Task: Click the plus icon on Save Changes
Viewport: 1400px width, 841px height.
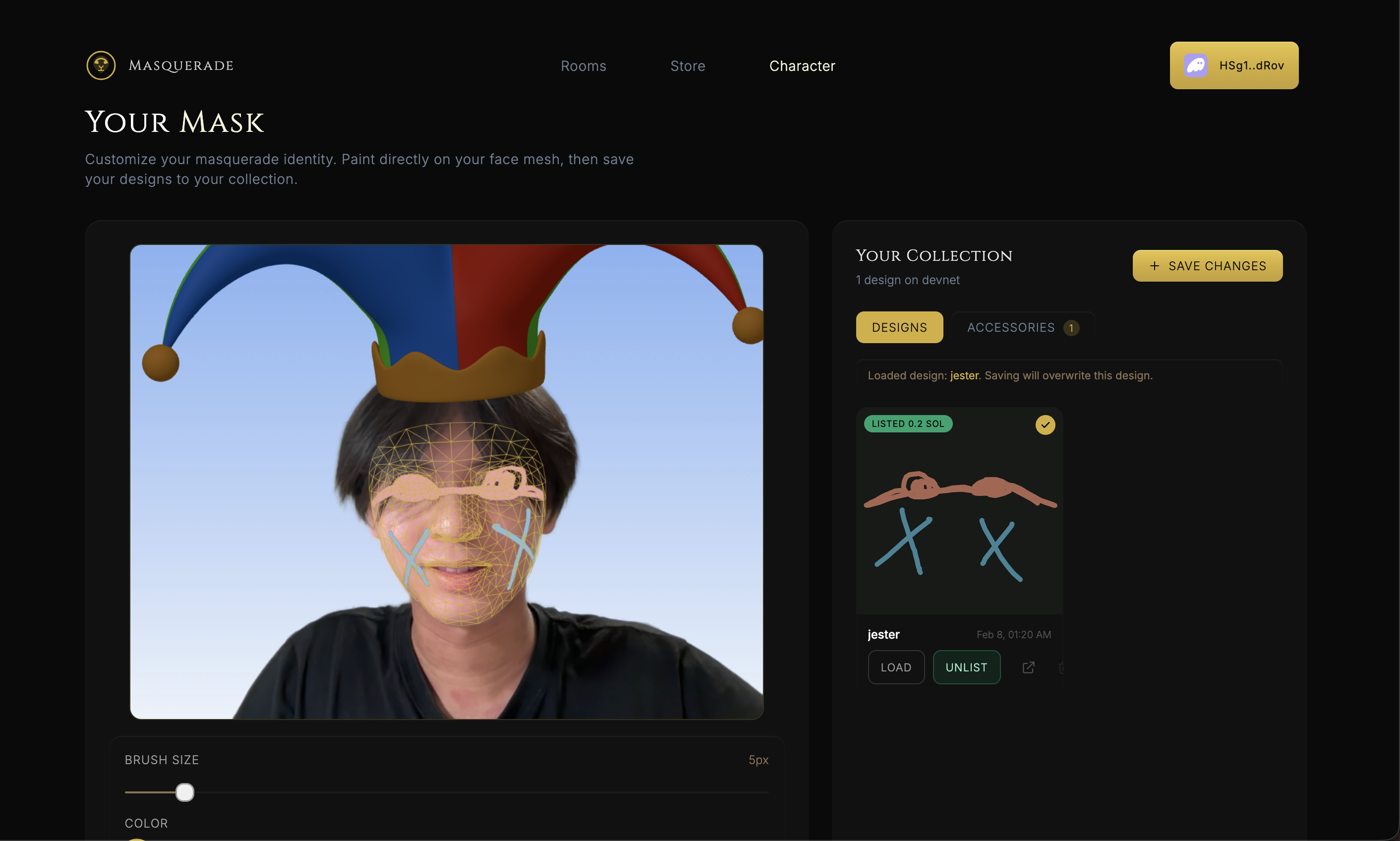Action: click(1154, 266)
